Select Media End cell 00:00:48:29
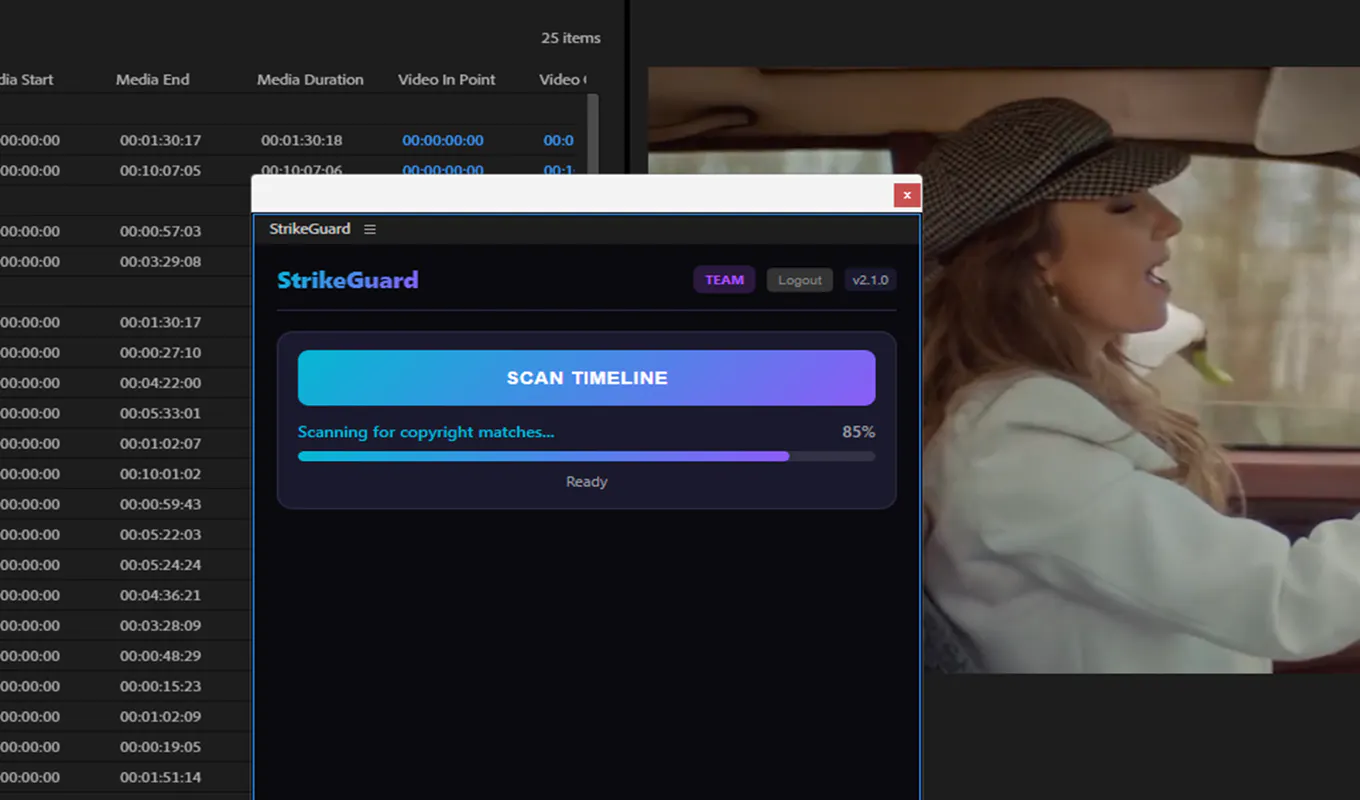This screenshot has width=1360, height=800. pos(160,656)
